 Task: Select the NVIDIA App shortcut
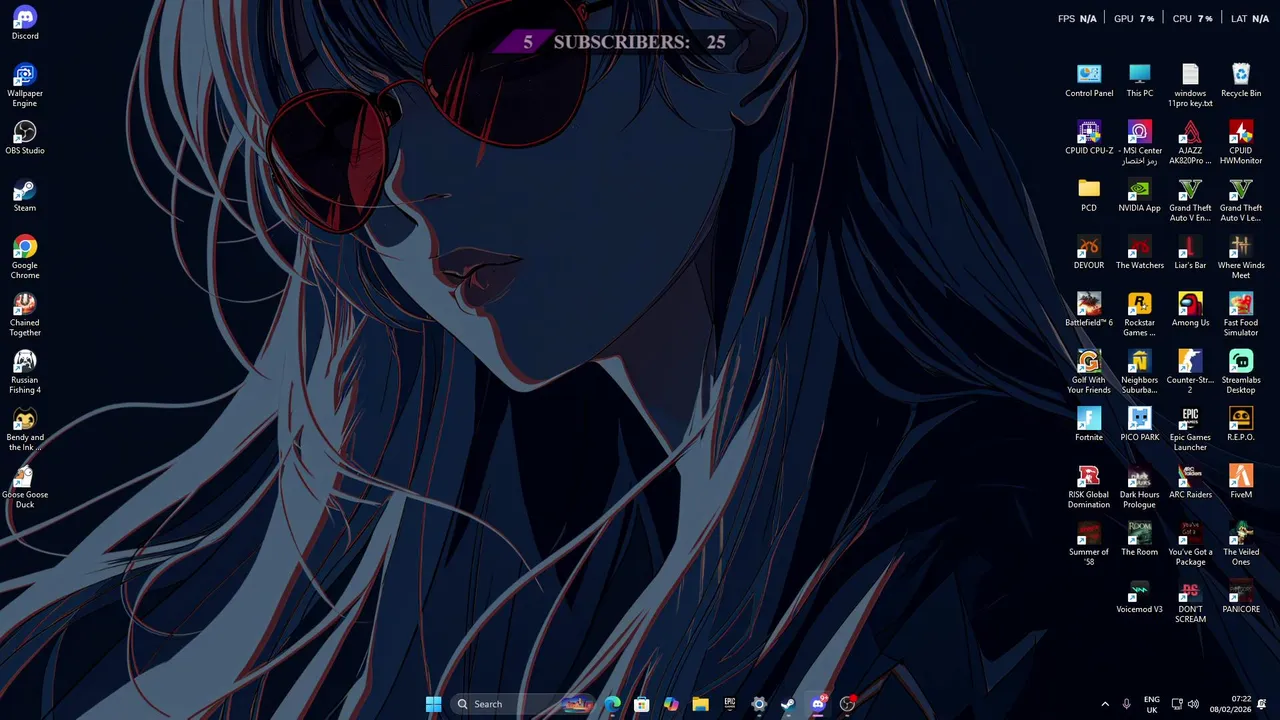click(1140, 195)
